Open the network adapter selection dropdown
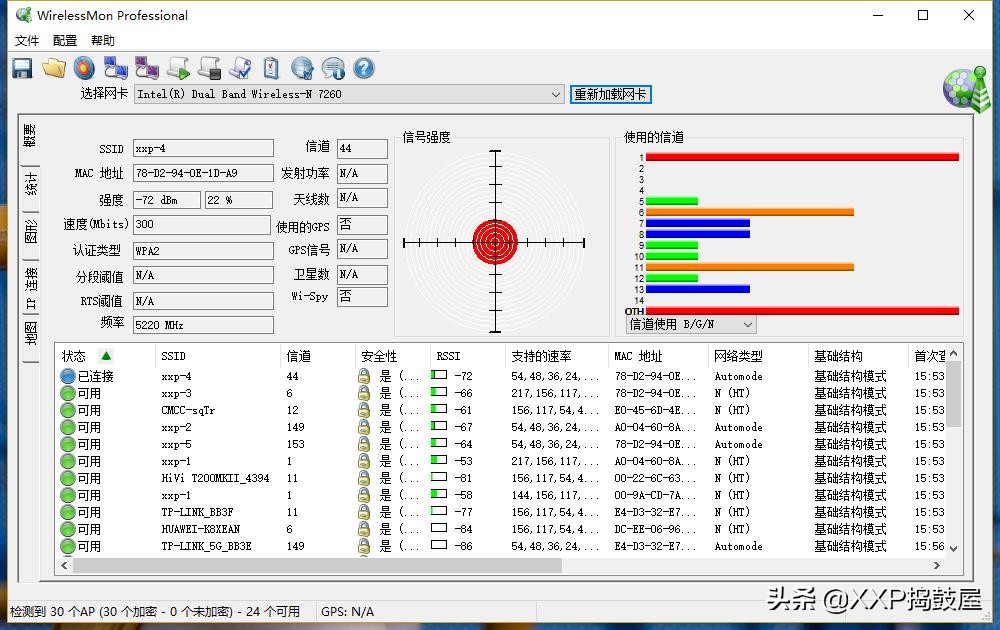The image size is (1000, 630). point(557,94)
